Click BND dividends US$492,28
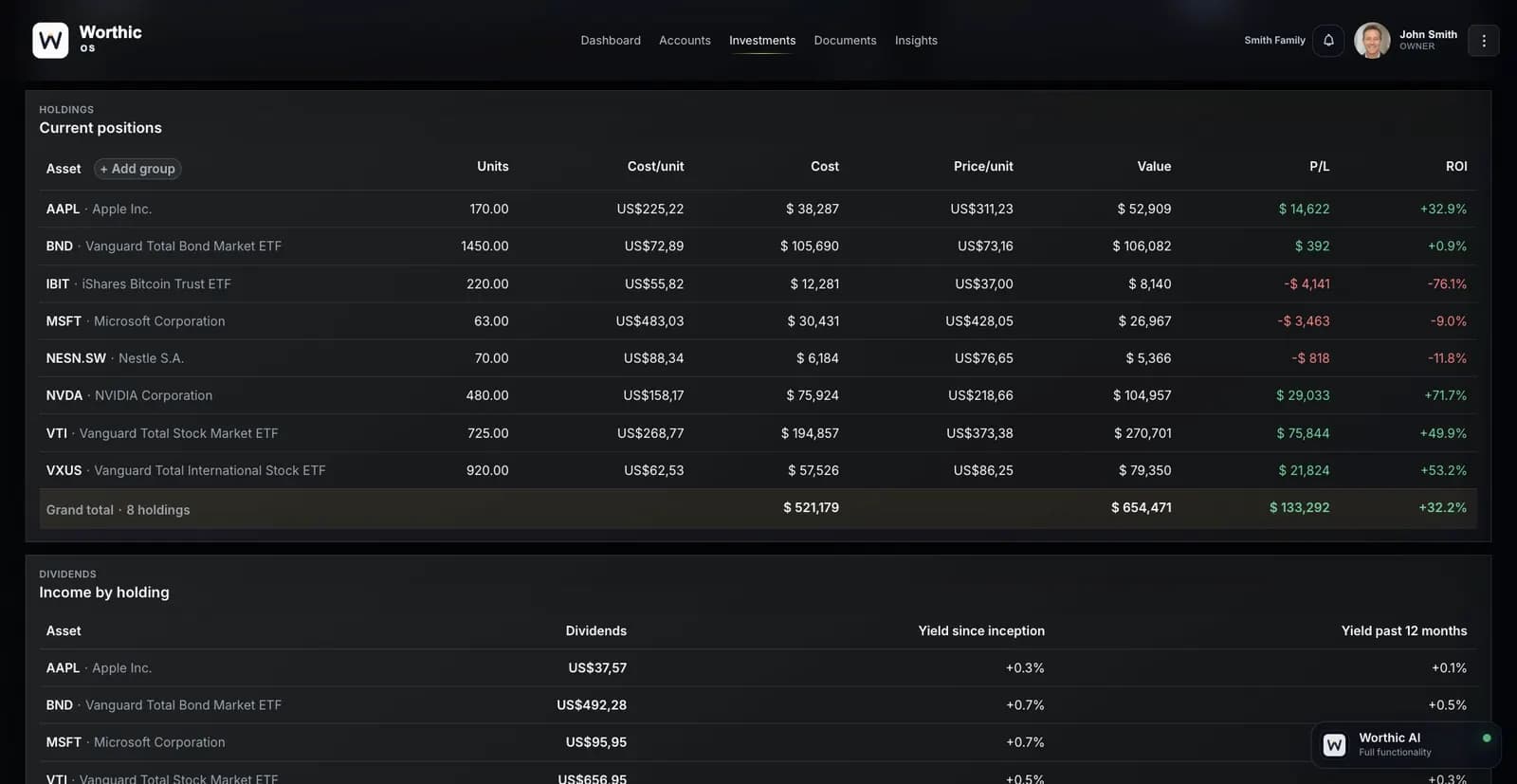1517x784 pixels. pyautogui.click(x=592, y=705)
